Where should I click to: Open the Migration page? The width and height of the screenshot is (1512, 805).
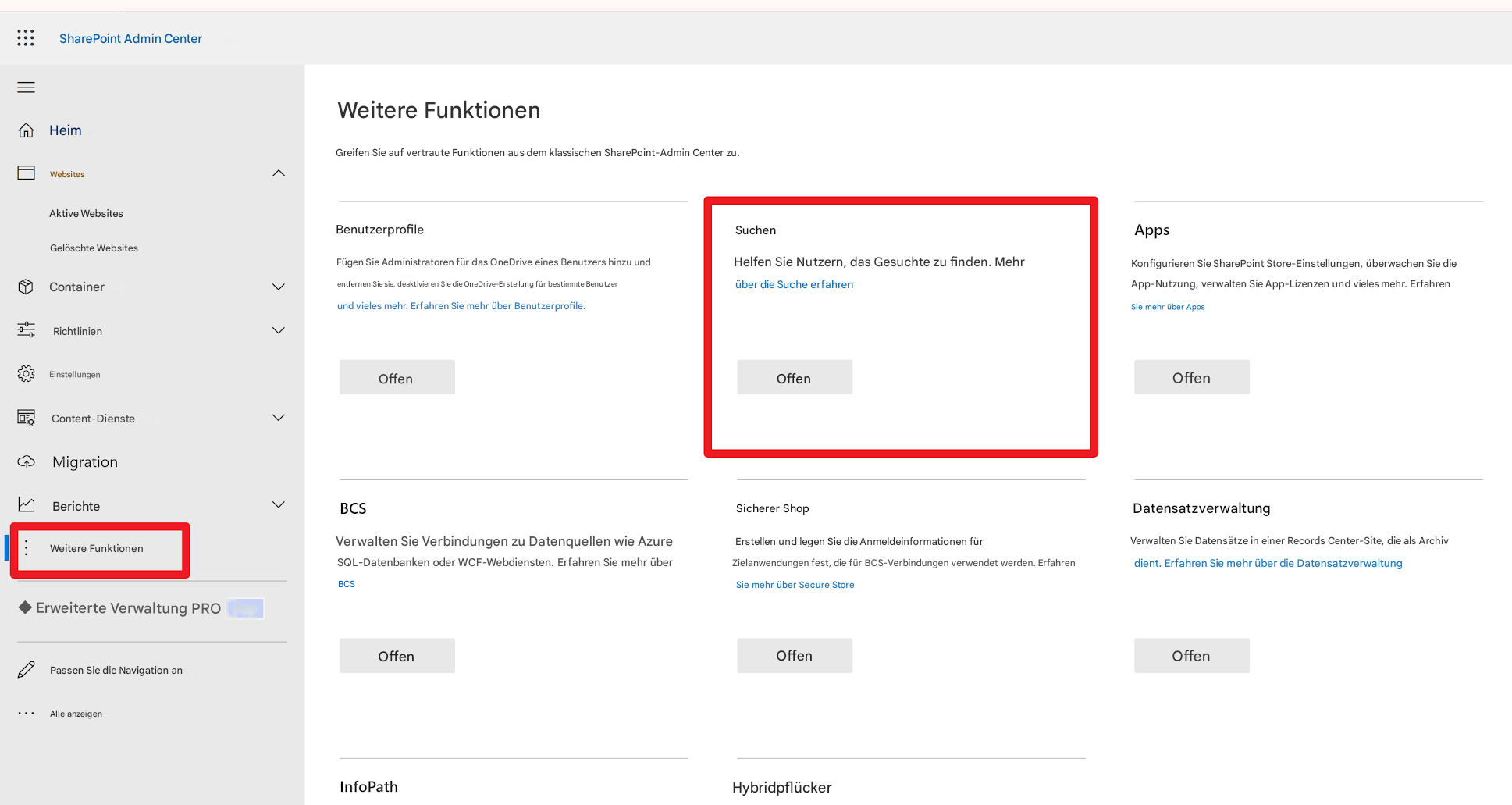[85, 462]
